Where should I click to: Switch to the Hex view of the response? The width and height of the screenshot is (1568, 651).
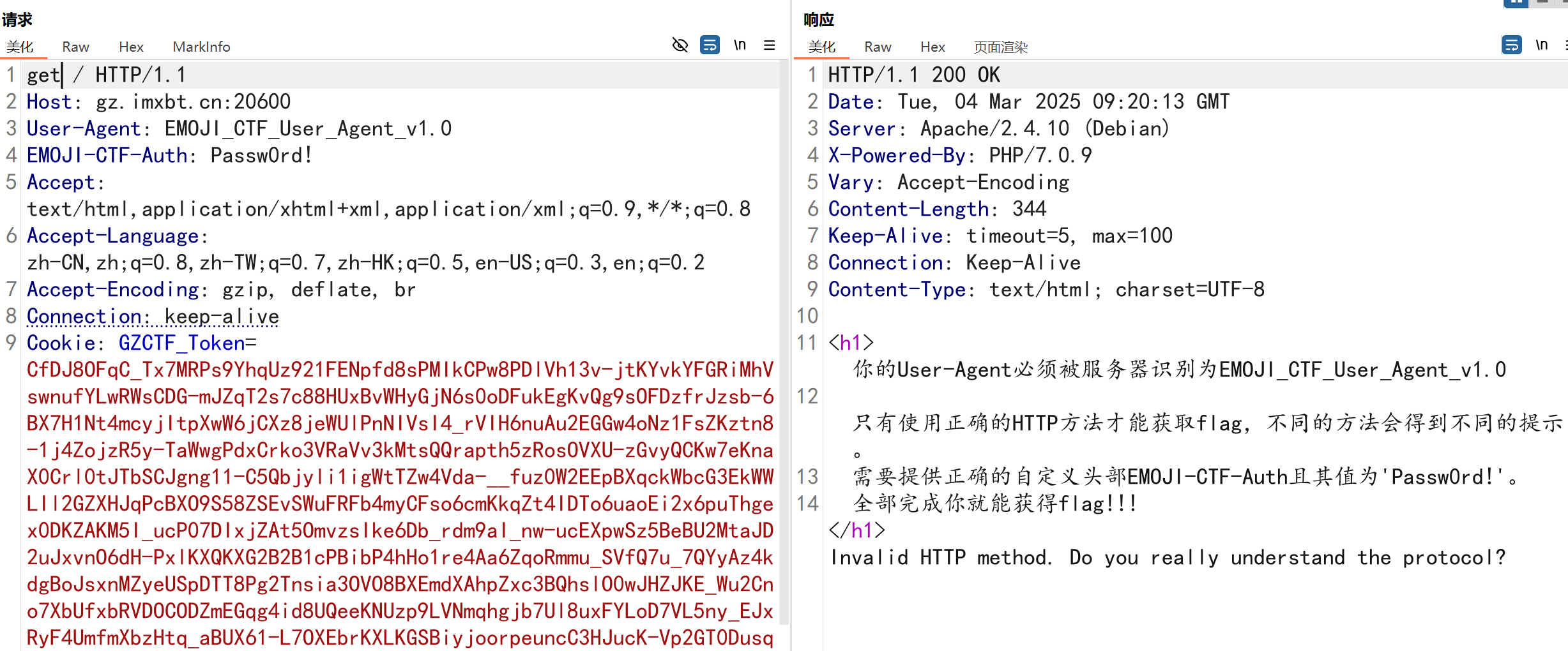[932, 47]
